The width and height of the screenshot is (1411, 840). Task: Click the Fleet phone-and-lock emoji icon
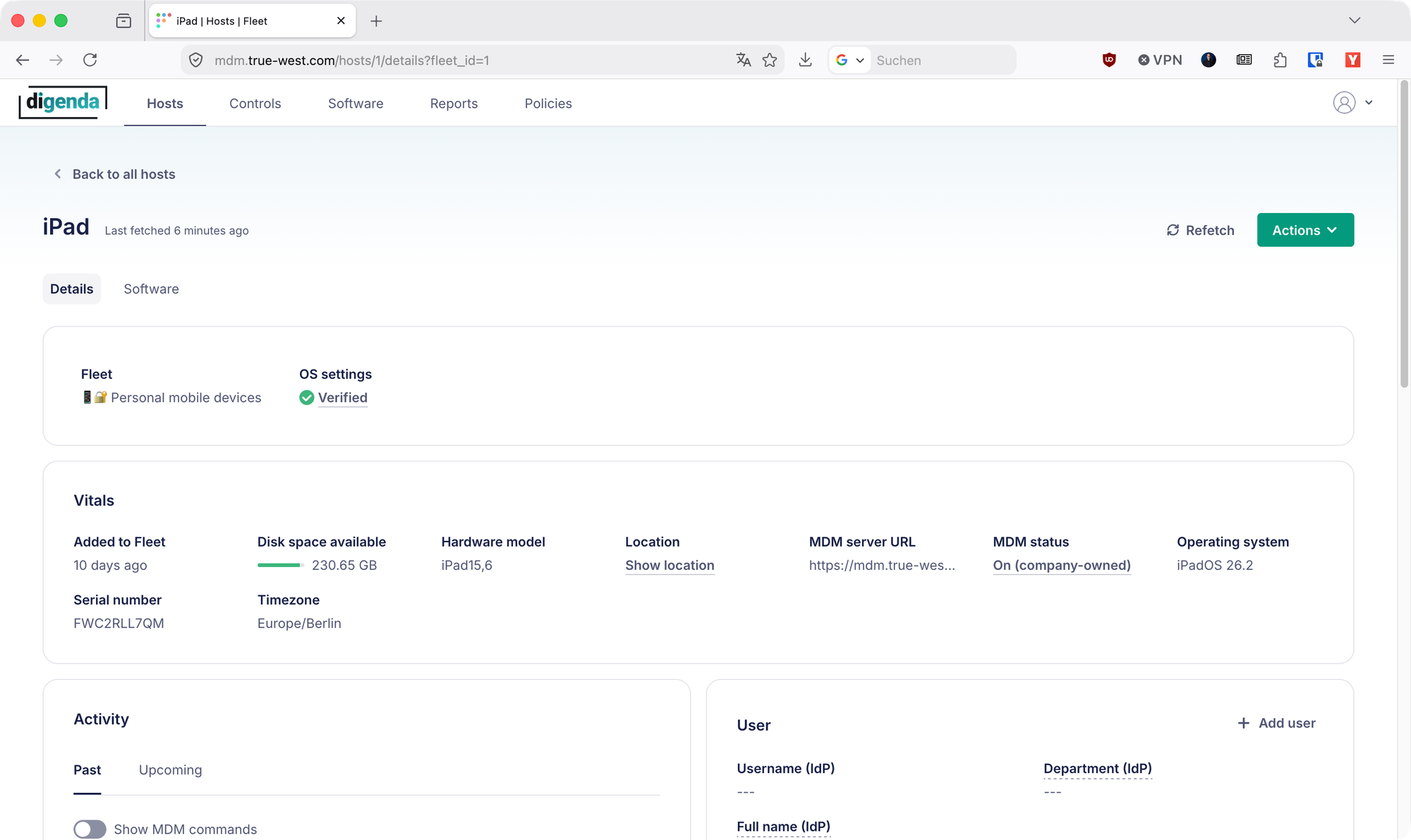[95, 398]
